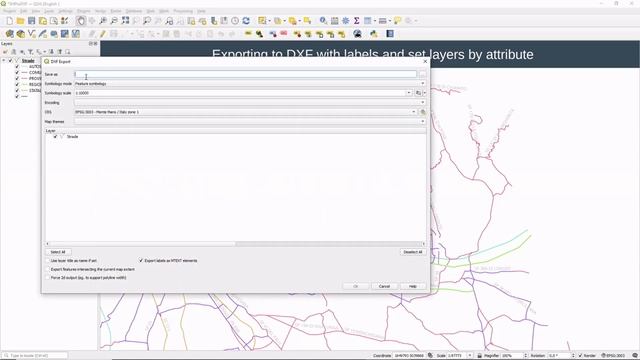Viewport: 640px width, 360px height.
Task: Open the Settings menu
Action: 65,11
